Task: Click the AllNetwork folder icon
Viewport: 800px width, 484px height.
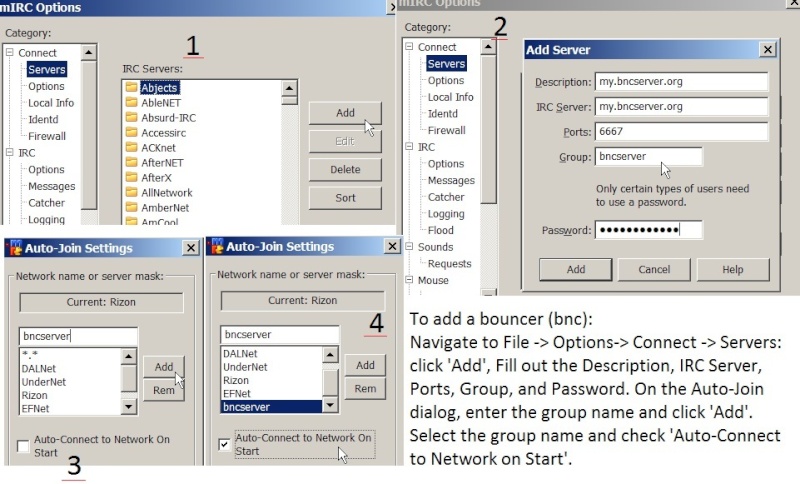Action: [132, 192]
